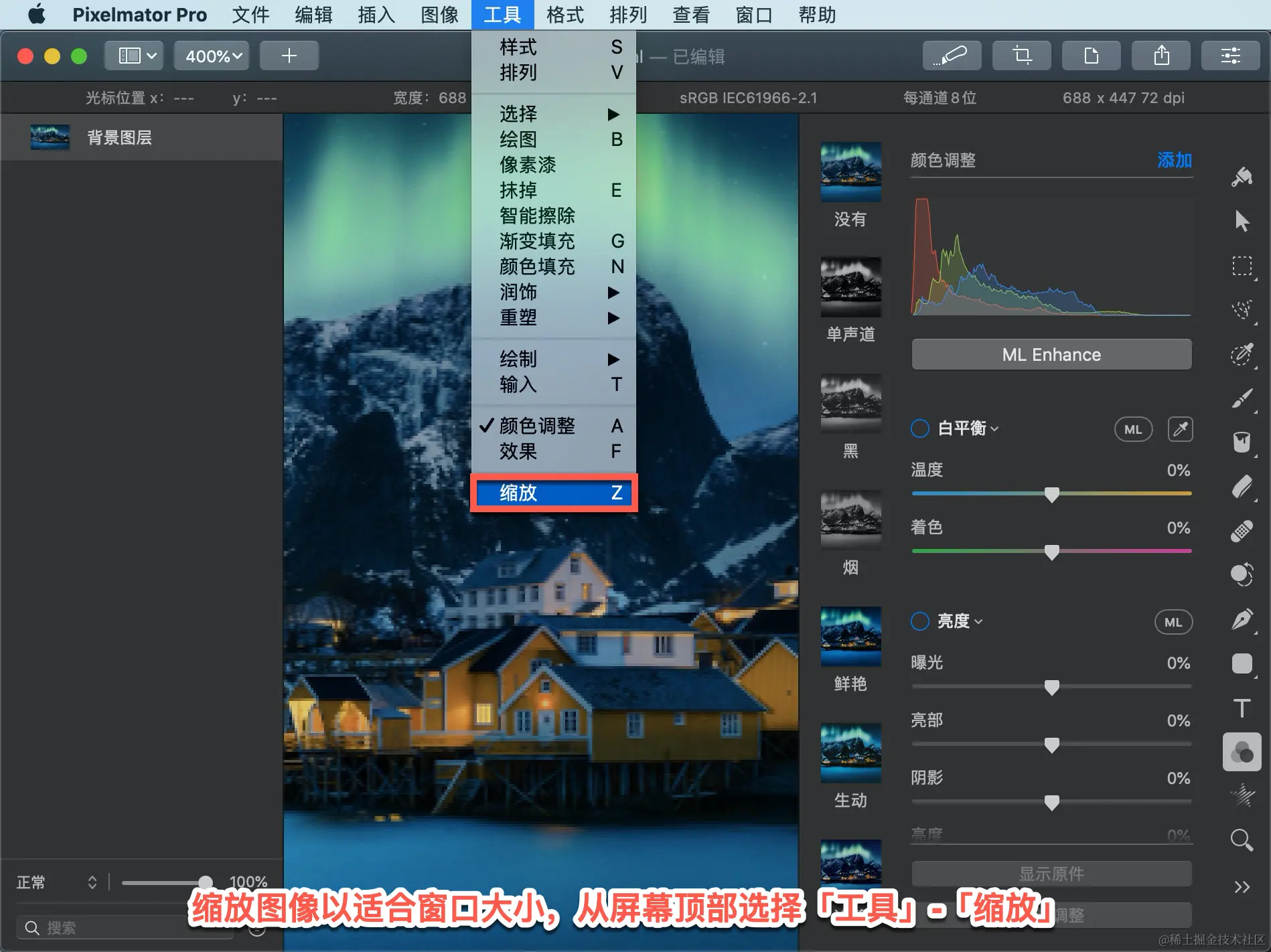This screenshot has width=1271, height=952.
Task: Click the 显示原件 button
Action: pos(1051,874)
